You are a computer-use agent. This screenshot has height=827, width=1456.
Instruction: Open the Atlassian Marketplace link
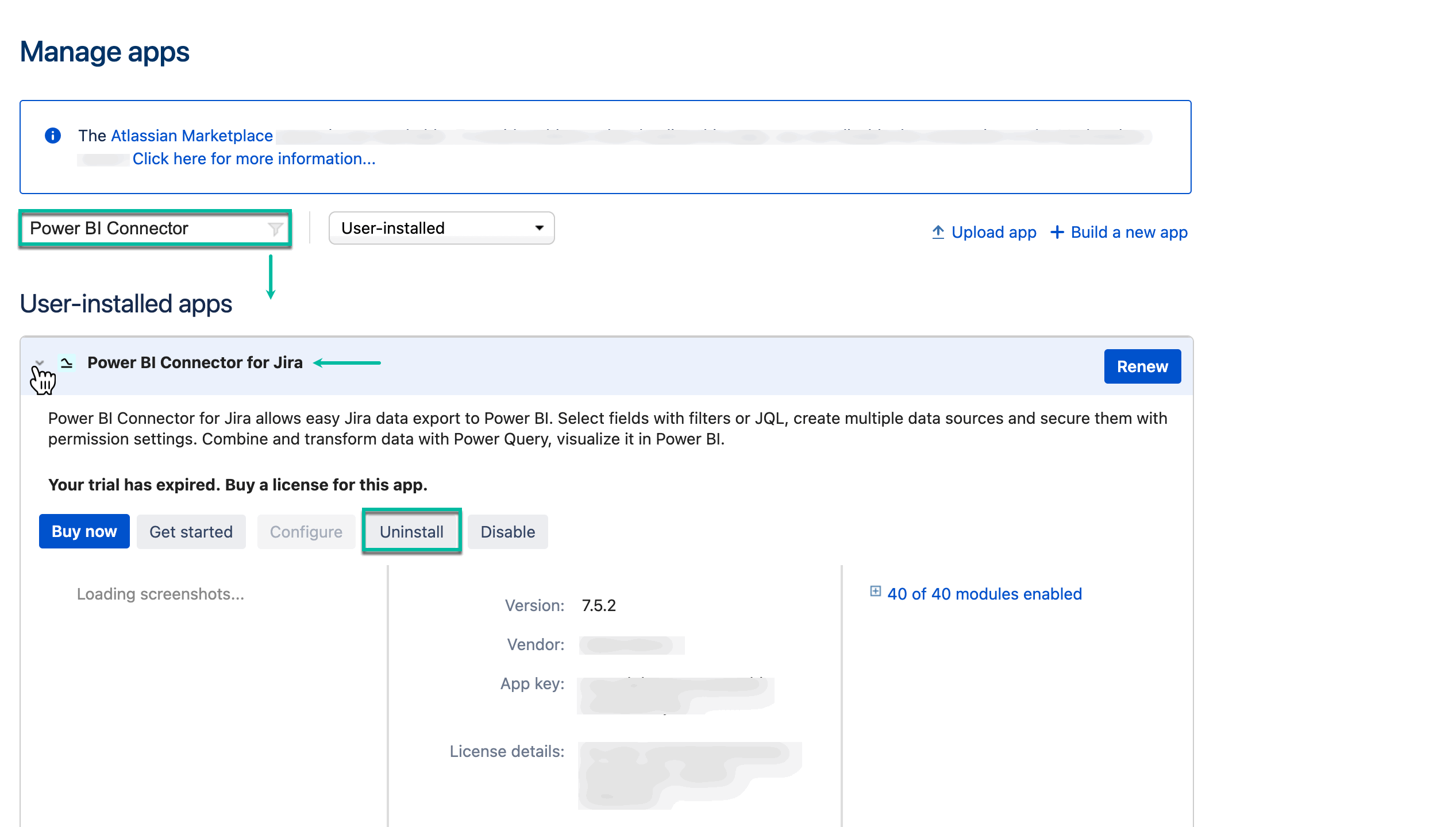click(191, 136)
